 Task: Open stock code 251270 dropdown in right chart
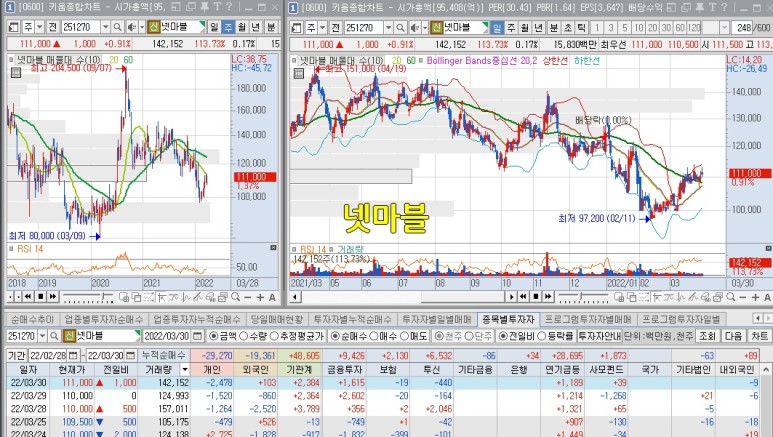coord(388,28)
